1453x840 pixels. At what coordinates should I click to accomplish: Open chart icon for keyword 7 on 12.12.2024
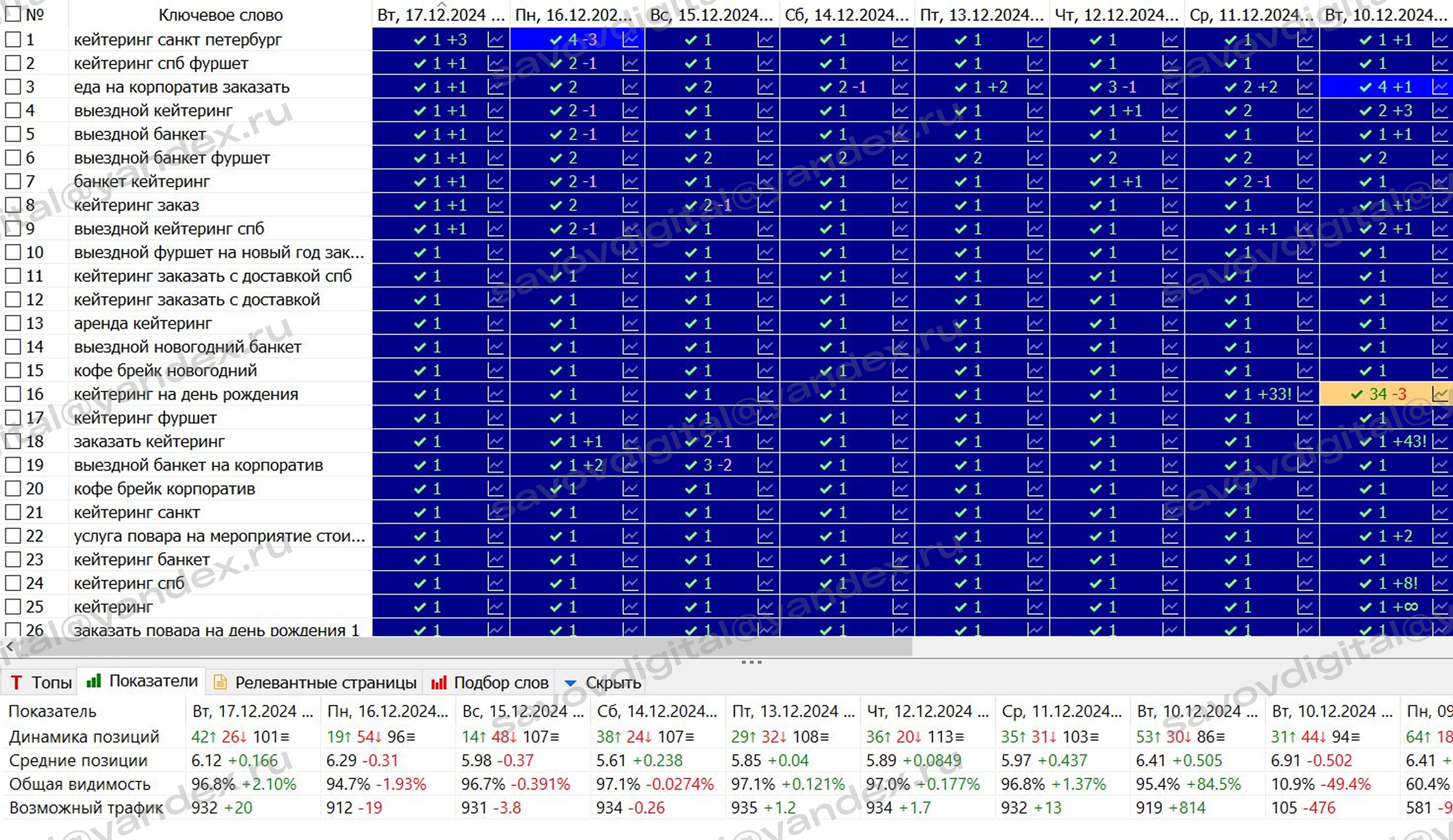point(1170,181)
